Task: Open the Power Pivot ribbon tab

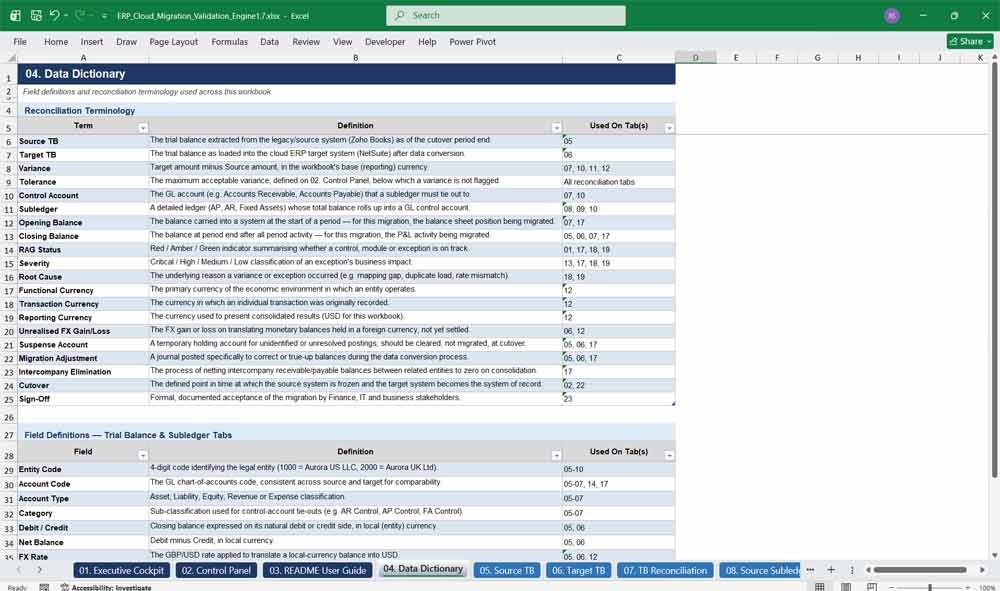Action: pos(472,41)
